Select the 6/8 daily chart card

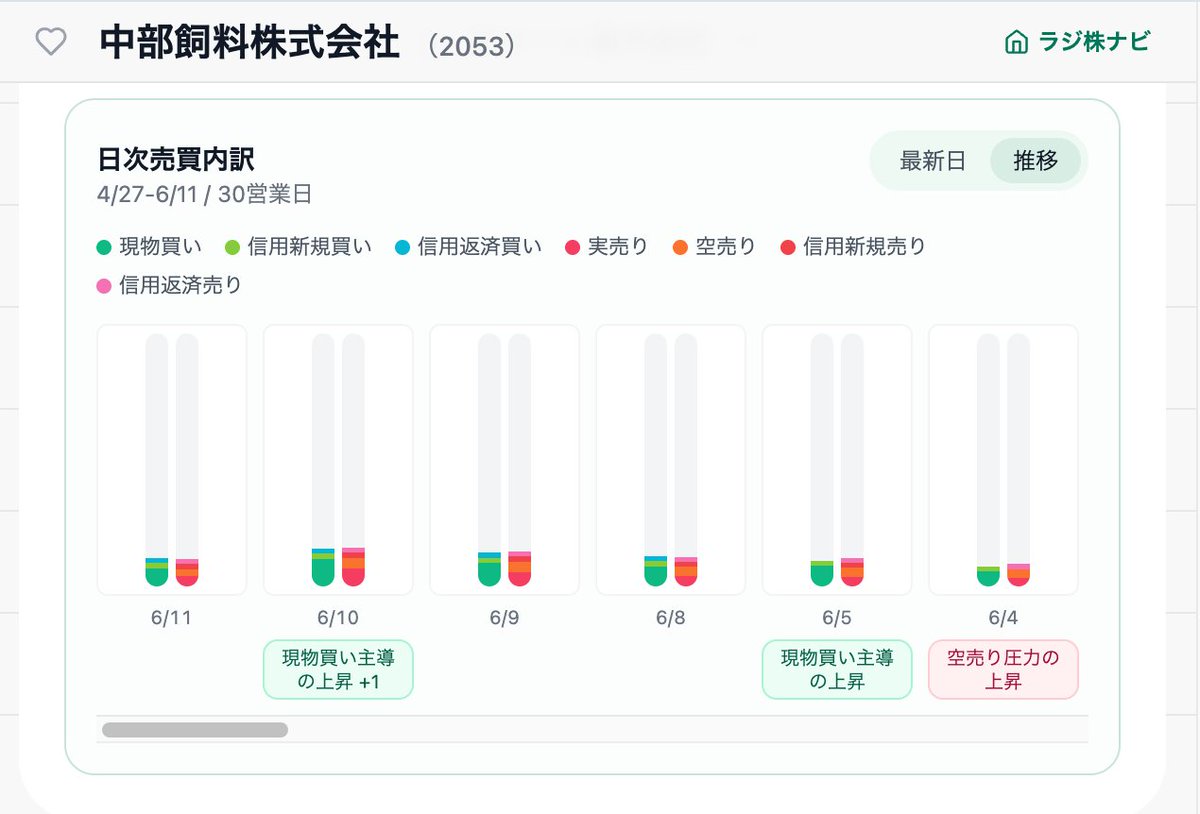click(x=671, y=460)
